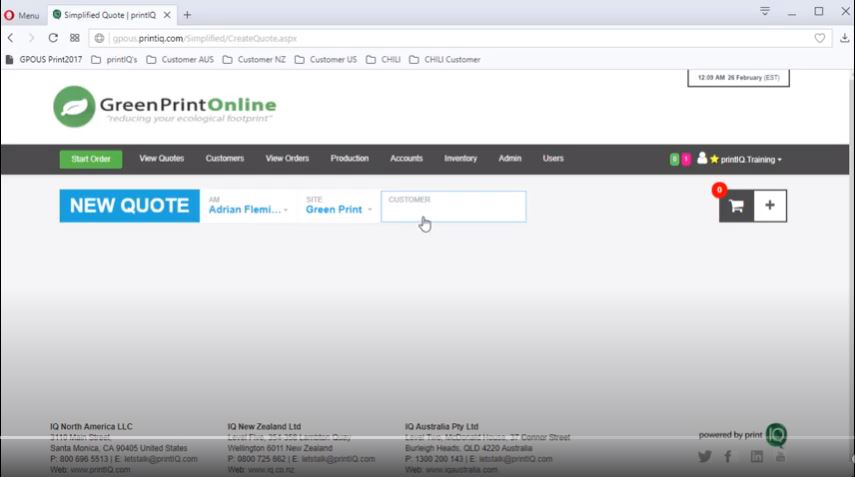This screenshot has height=477, width=855.
Task: Open the CHILI bookmark folder
Action: (x=383, y=59)
